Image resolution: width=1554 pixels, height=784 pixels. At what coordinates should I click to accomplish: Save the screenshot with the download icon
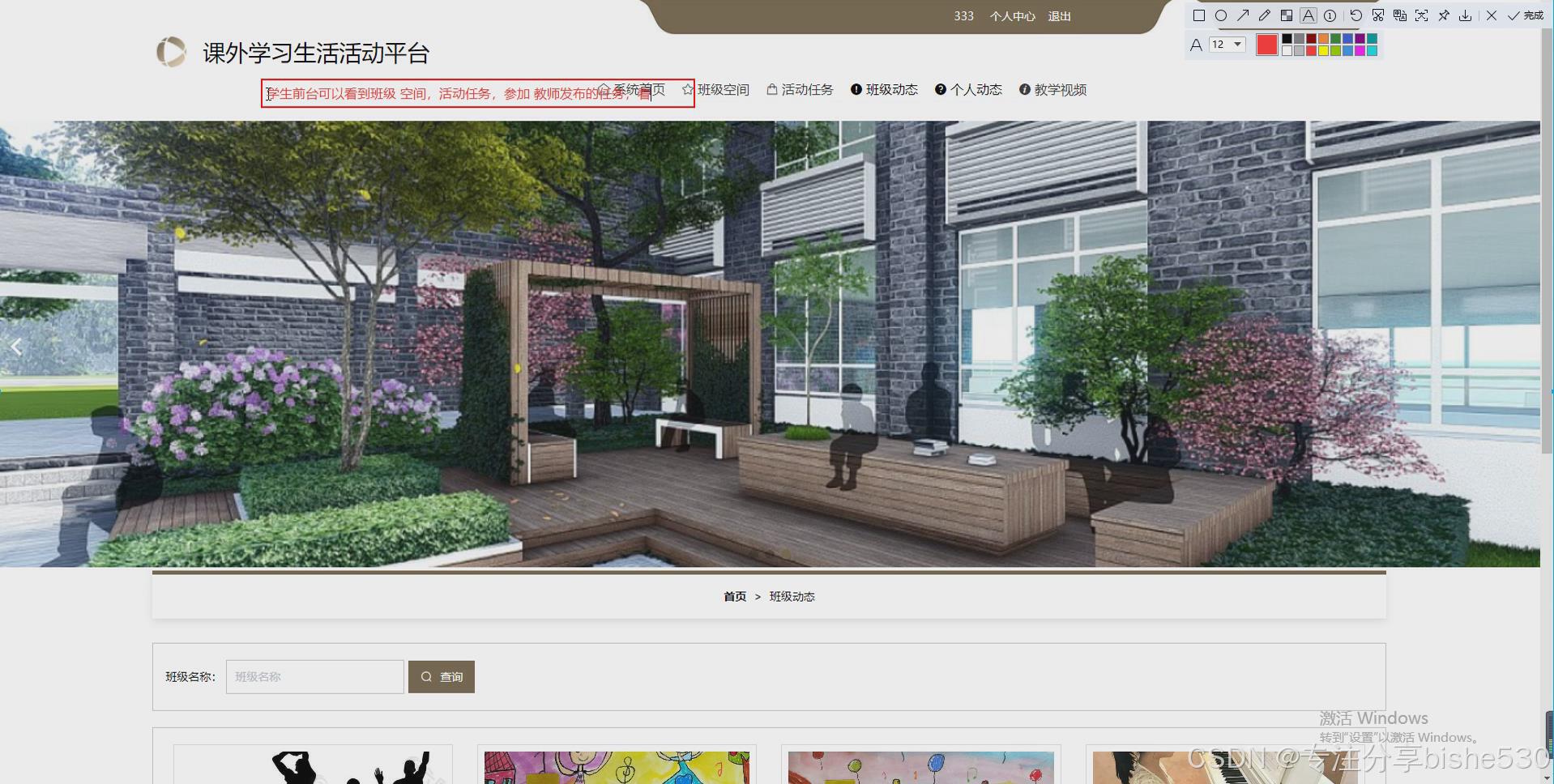point(1465,15)
